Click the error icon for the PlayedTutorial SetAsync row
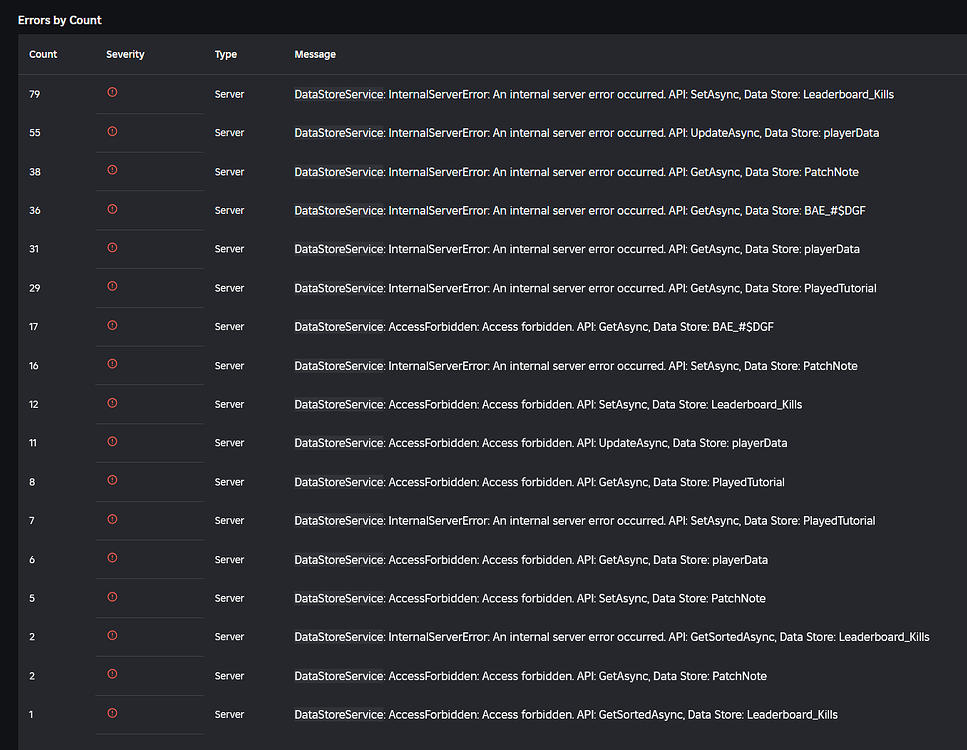The height and width of the screenshot is (750, 967). pos(112,520)
